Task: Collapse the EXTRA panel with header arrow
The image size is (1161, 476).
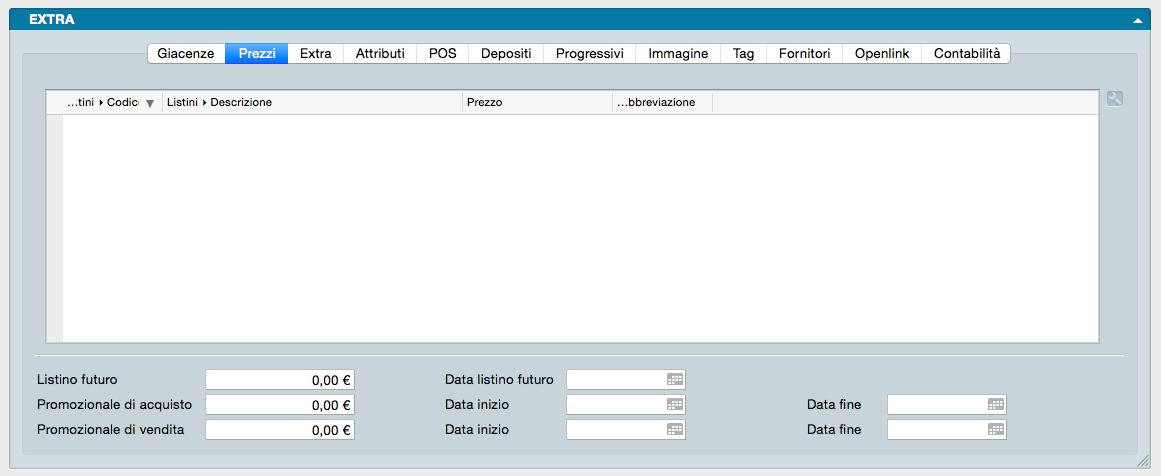Action: (1138, 20)
